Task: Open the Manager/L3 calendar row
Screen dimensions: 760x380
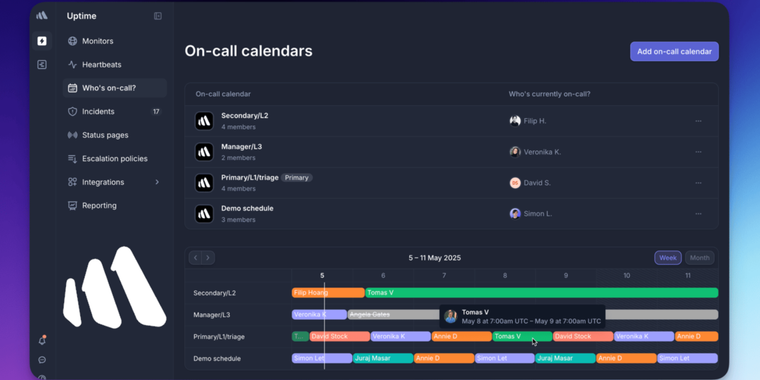Action: click(x=451, y=152)
